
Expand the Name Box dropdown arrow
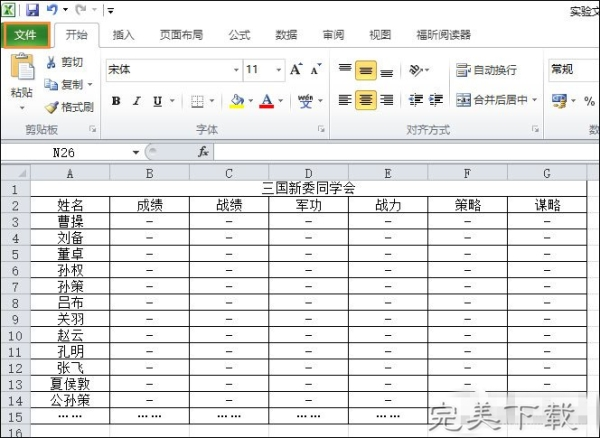point(135,153)
